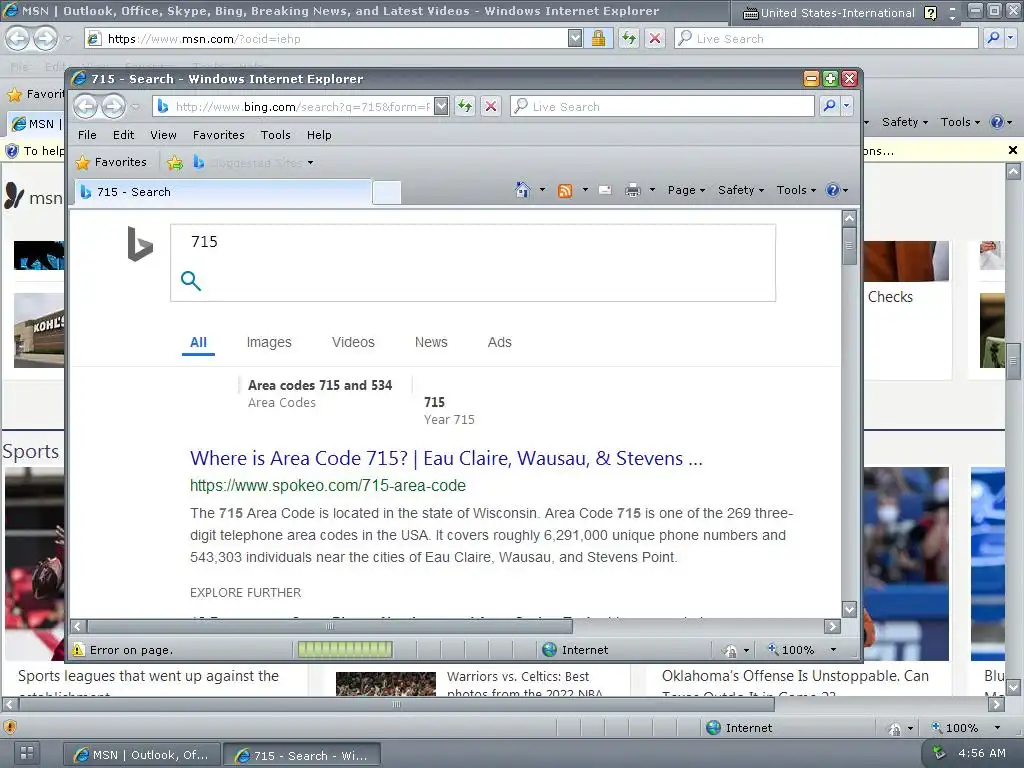
Task: Click Stop red X in MSN window
Action: point(654,39)
